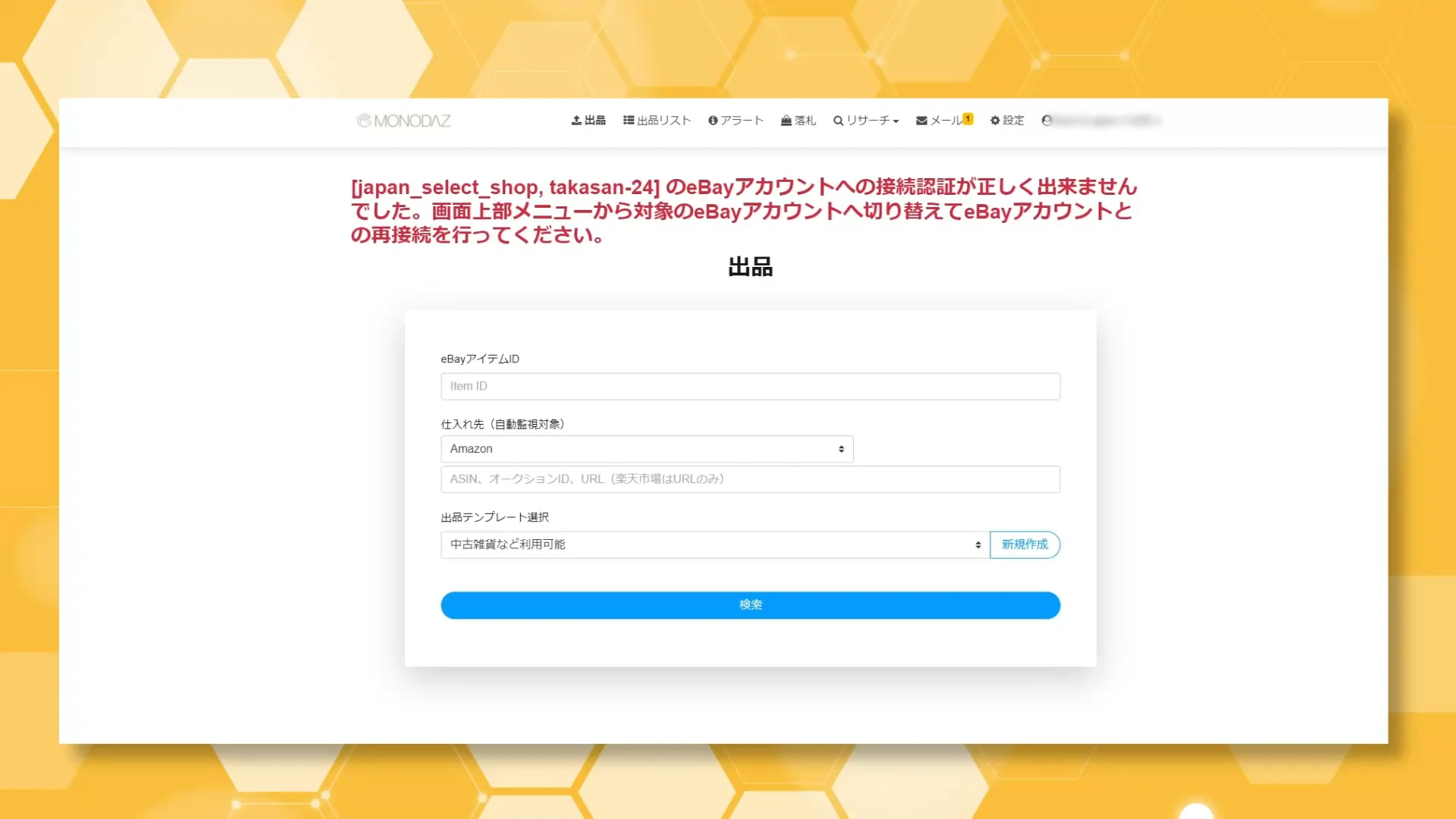
Task: Click the blue 検索 search button
Action: coord(750,605)
